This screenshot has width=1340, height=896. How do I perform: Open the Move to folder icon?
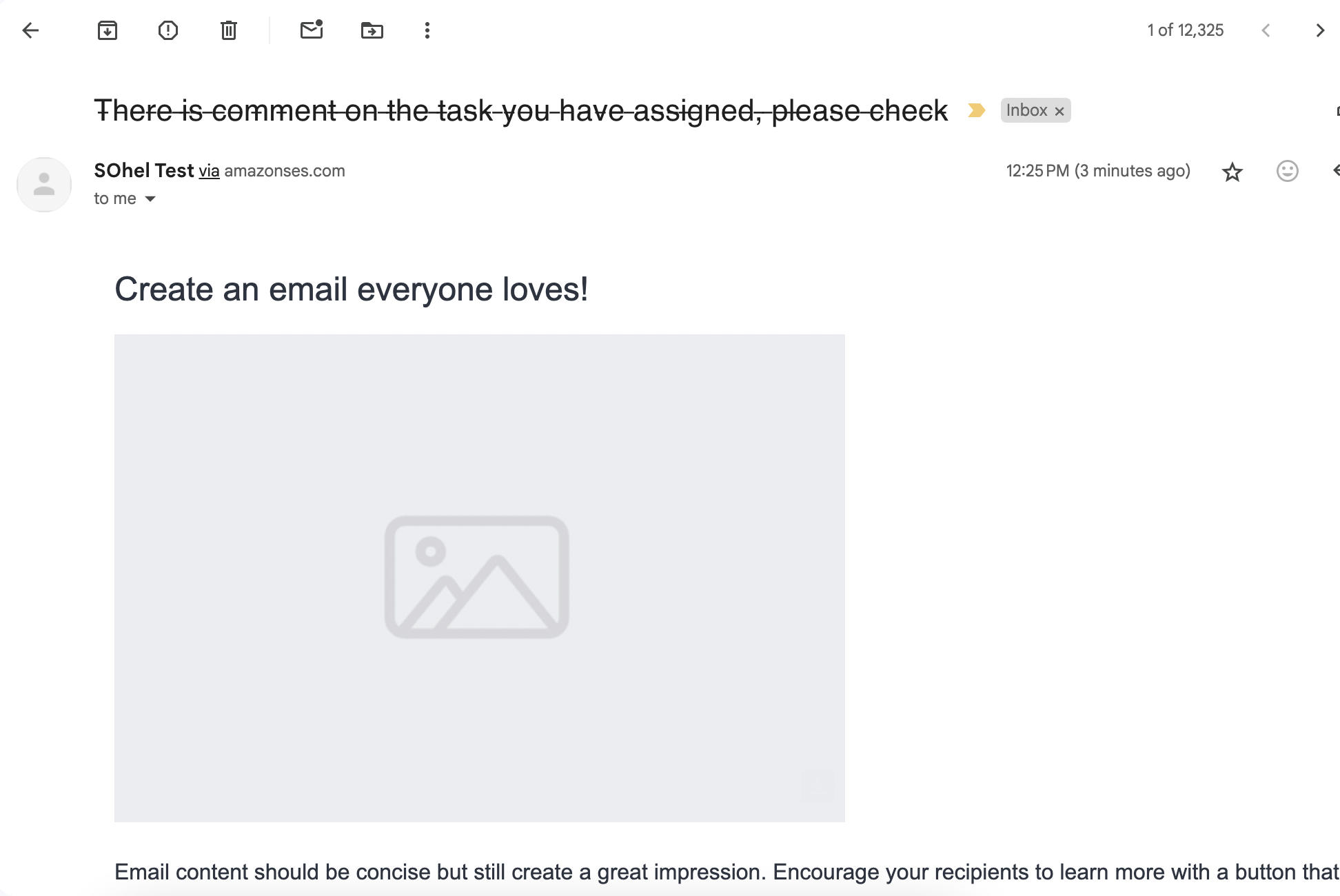[x=372, y=30]
